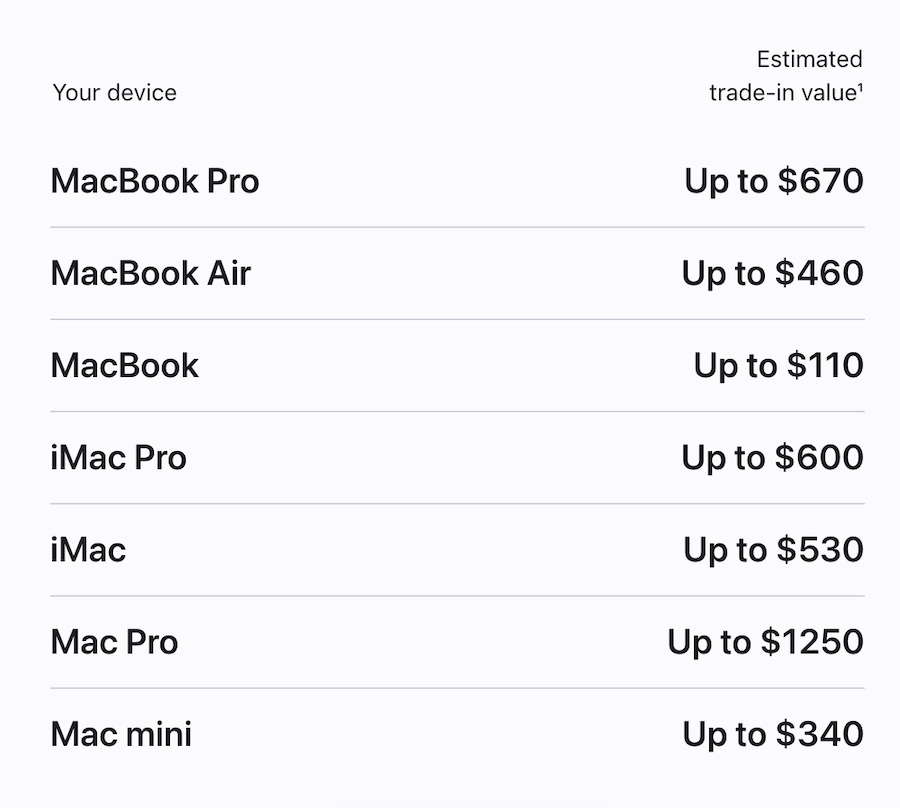Choose the iMac Pro device name

pyautogui.click(x=118, y=457)
